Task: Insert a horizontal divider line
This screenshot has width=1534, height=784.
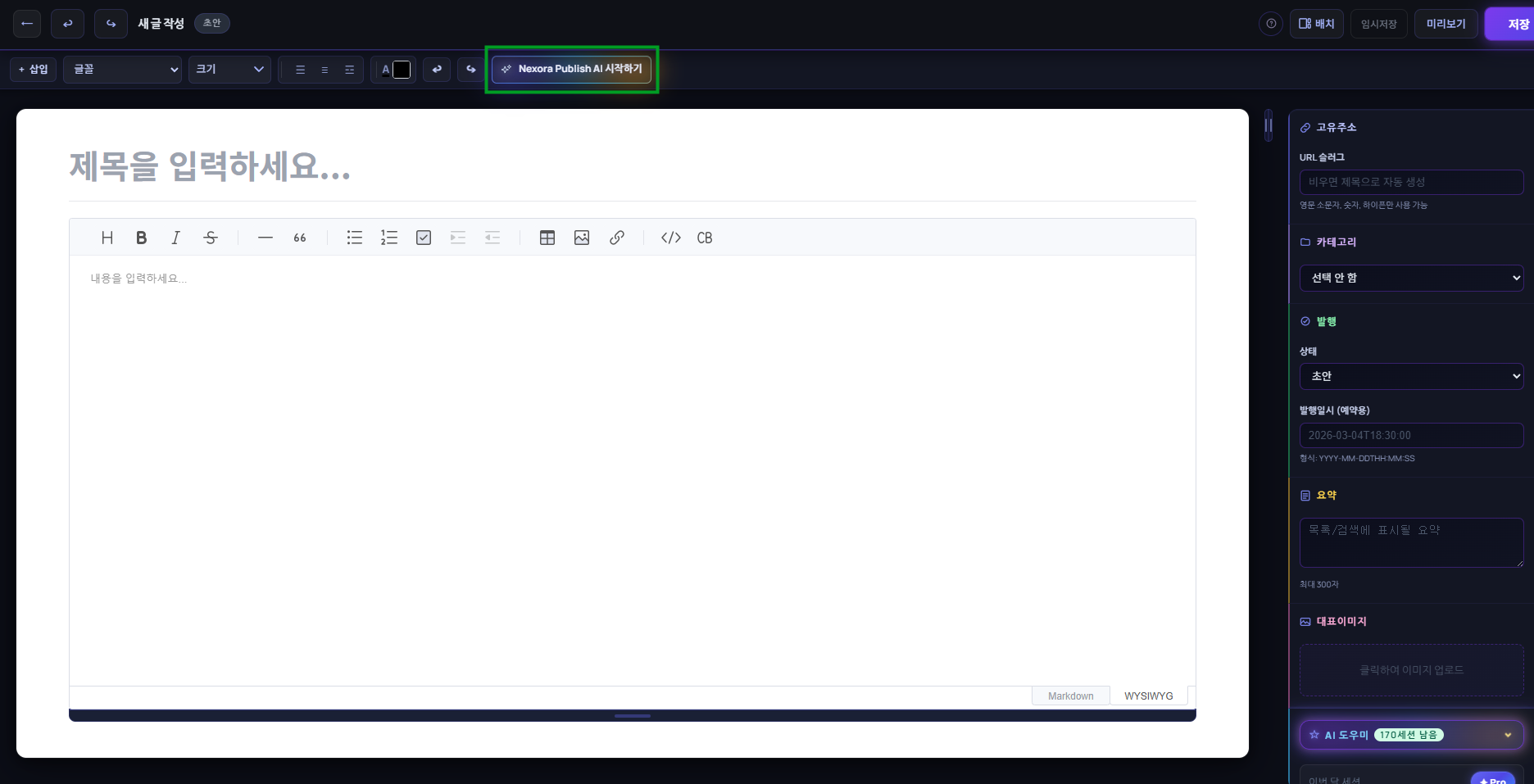Action: [x=265, y=238]
